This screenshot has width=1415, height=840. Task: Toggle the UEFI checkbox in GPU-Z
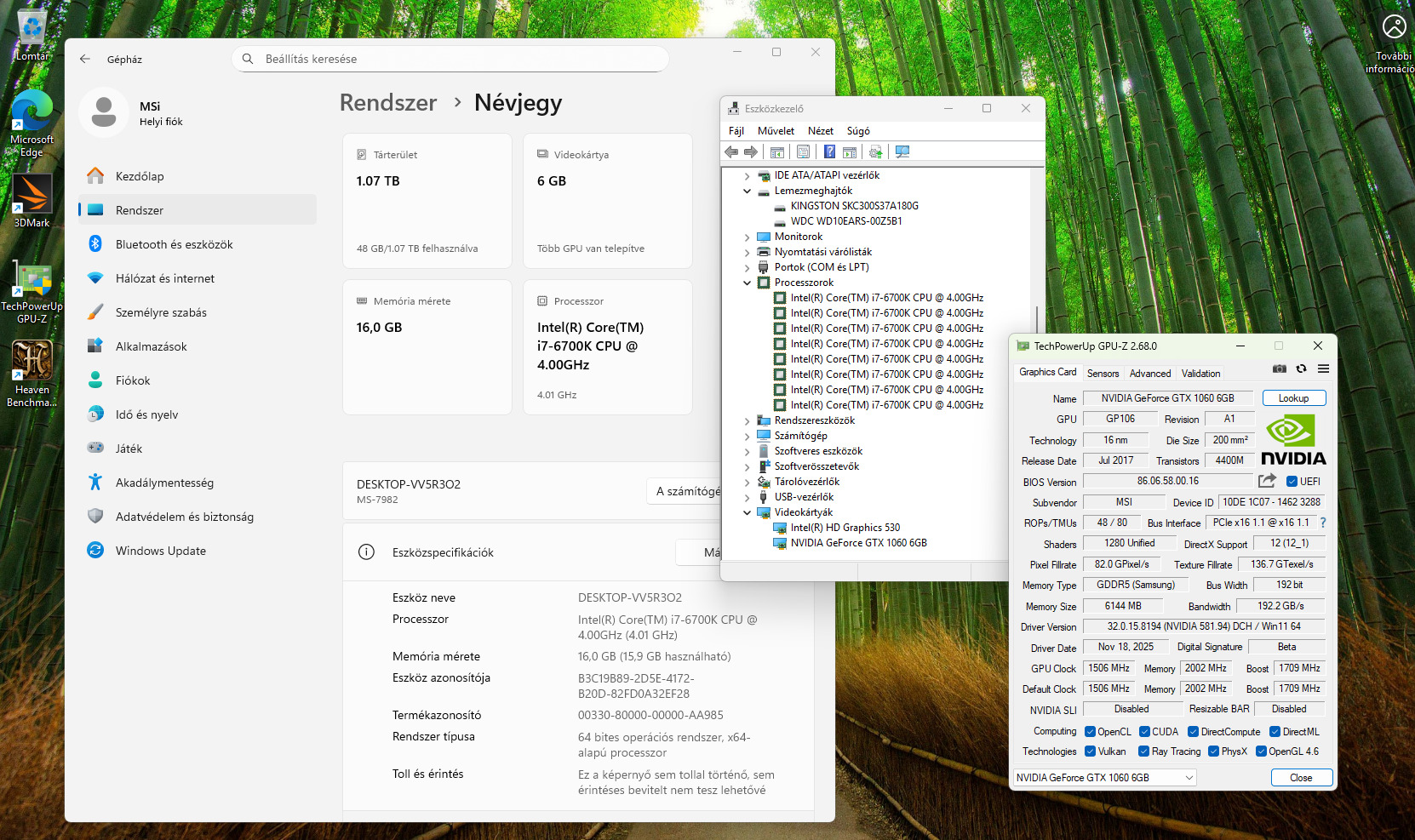click(1292, 482)
